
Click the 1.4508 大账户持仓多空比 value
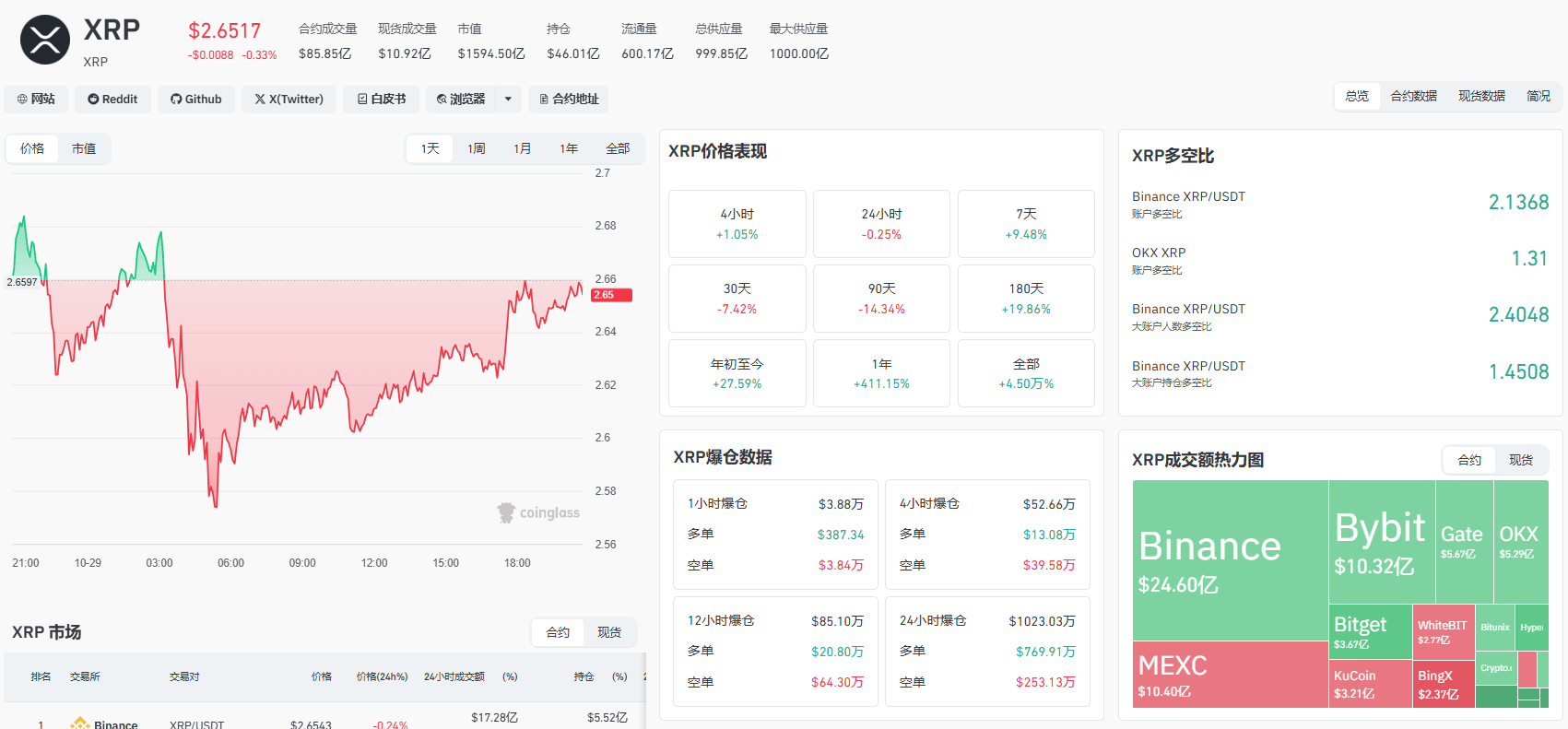click(1518, 371)
